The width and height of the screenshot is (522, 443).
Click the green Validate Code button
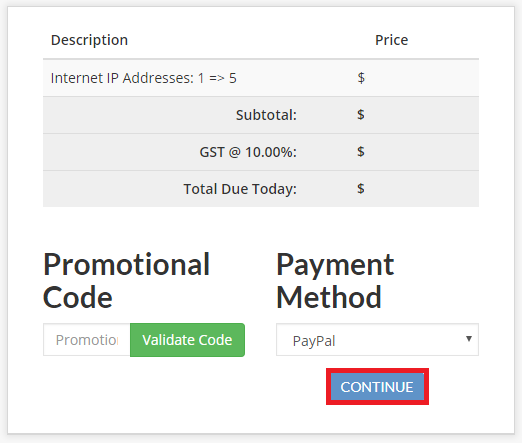pyautogui.click(x=187, y=340)
